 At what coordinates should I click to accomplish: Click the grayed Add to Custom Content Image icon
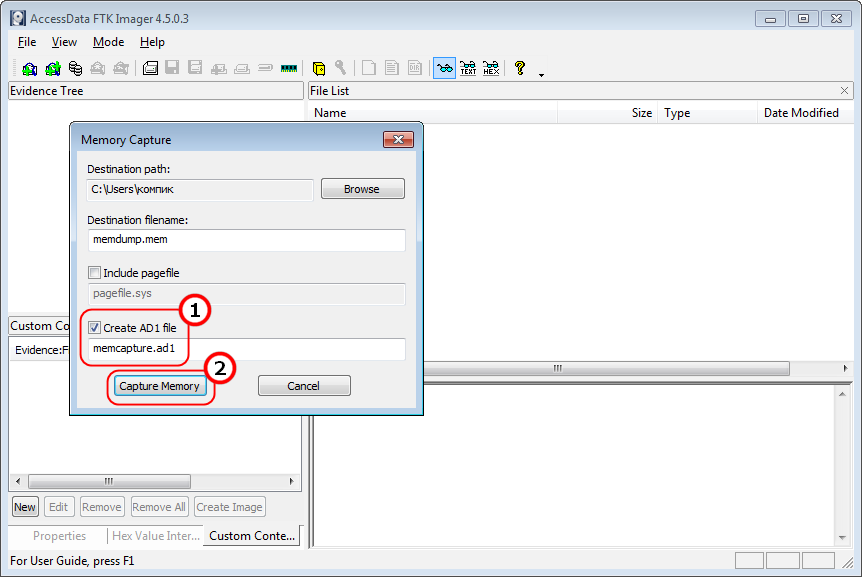[x=219, y=69]
